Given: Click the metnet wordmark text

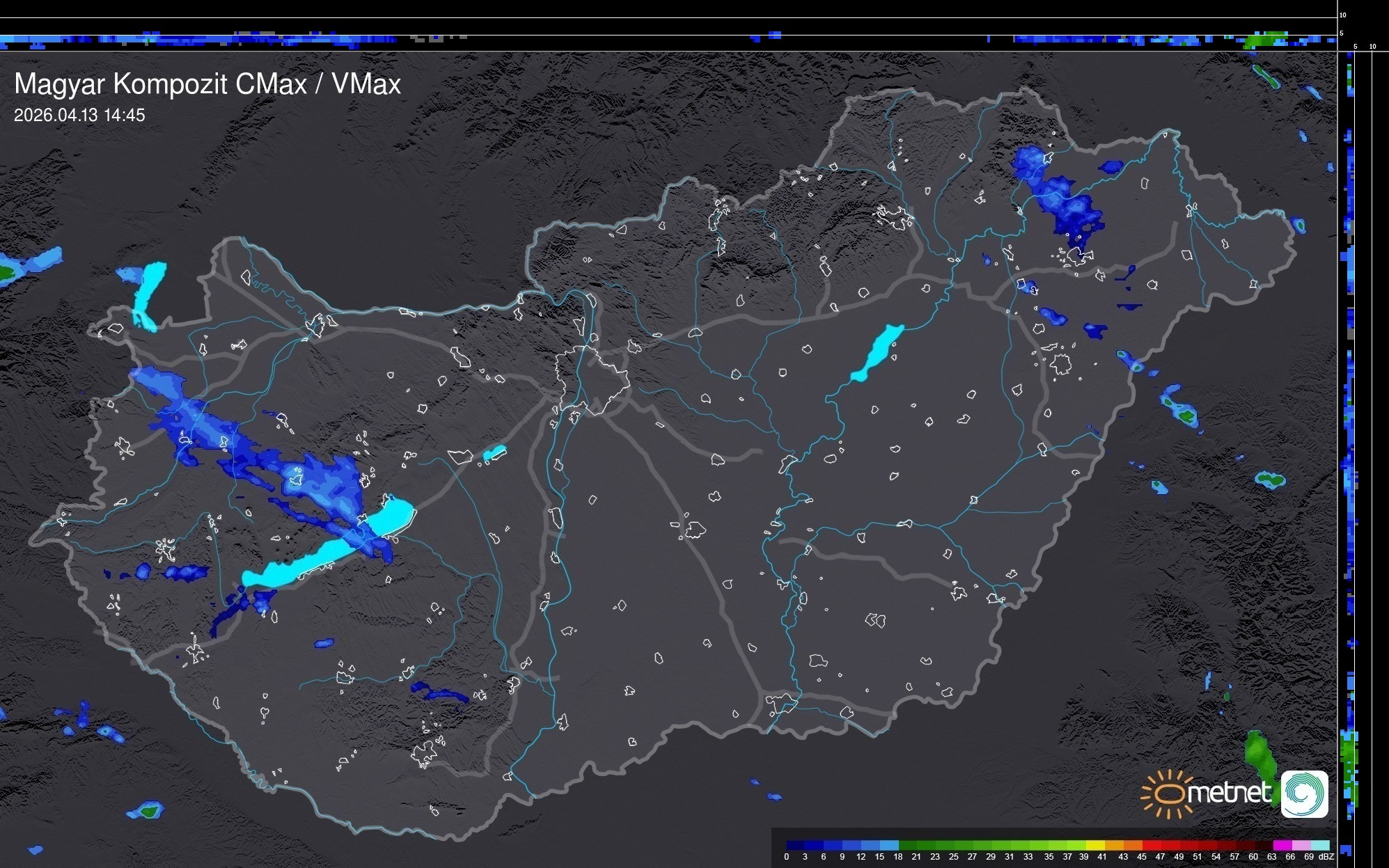Looking at the screenshot, I should point(1230,793).
